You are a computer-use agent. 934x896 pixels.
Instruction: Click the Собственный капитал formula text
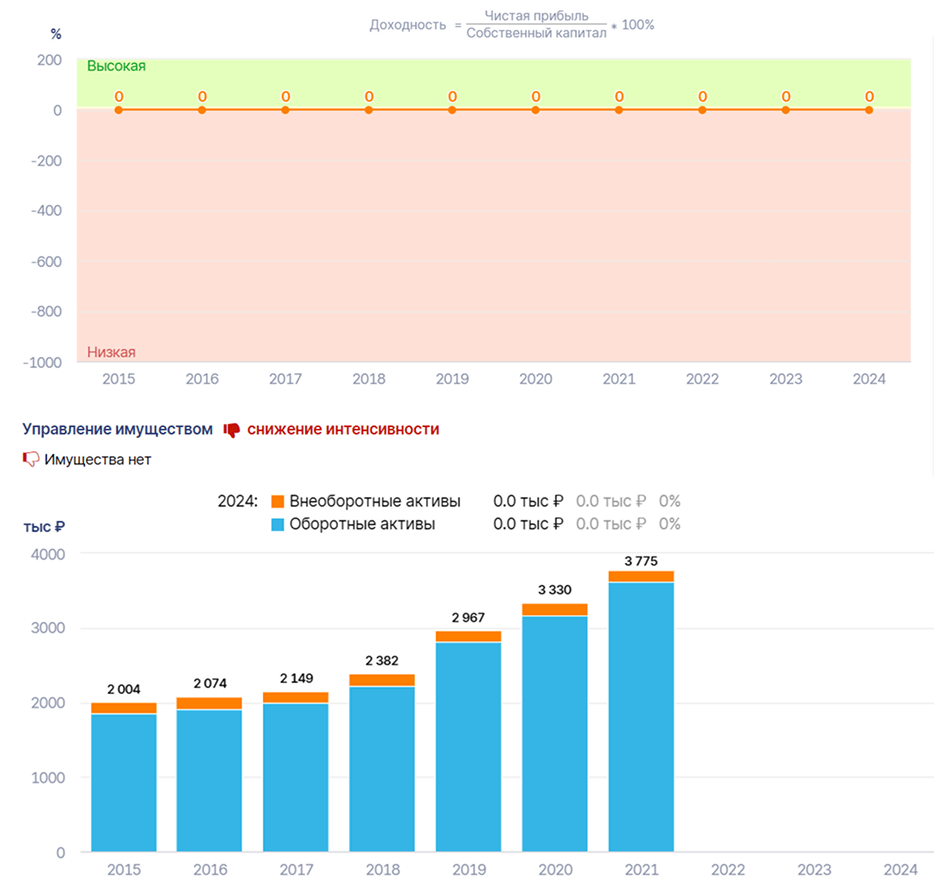(x=536, y=33)
